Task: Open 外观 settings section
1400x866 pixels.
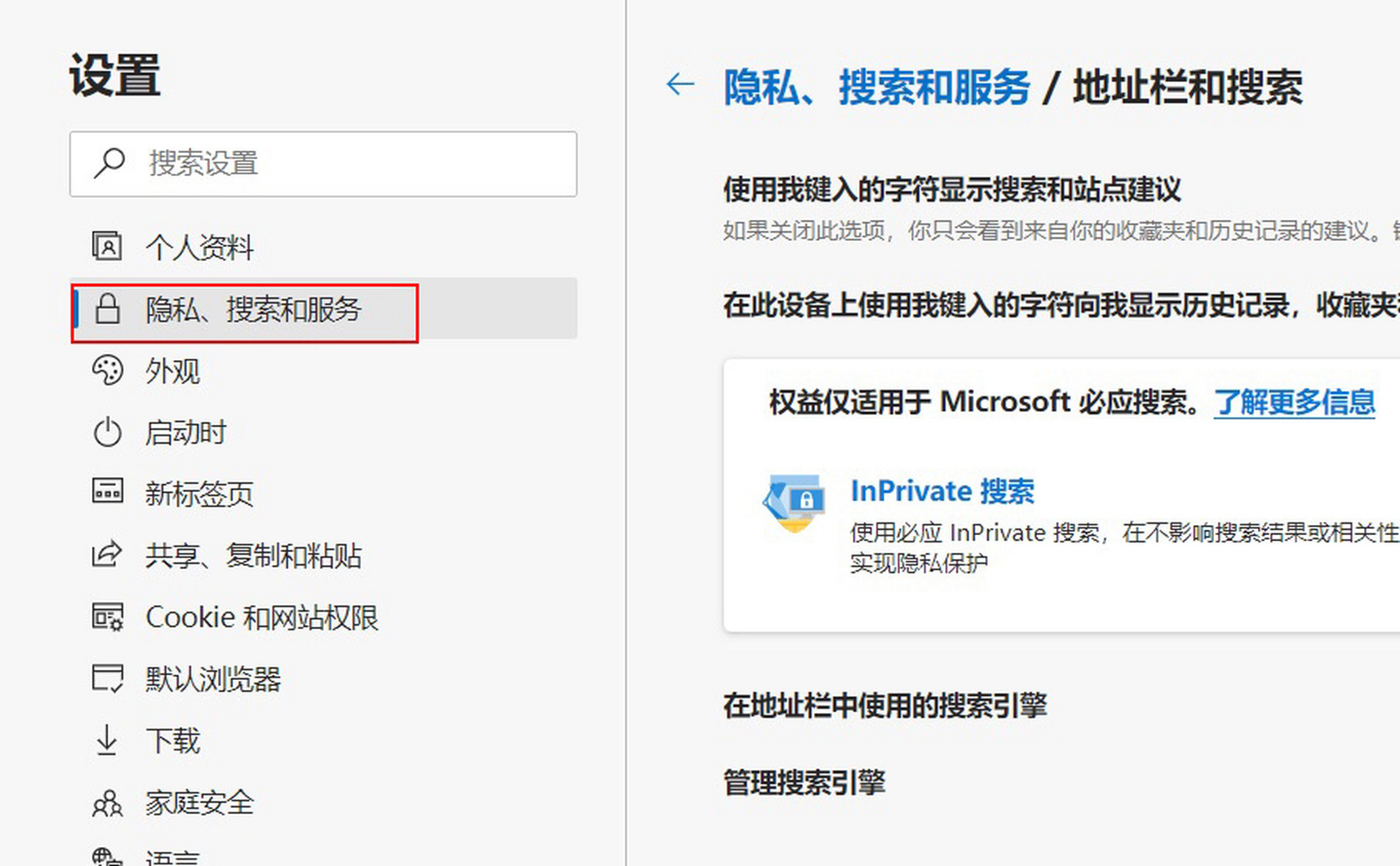Action: 323,371
